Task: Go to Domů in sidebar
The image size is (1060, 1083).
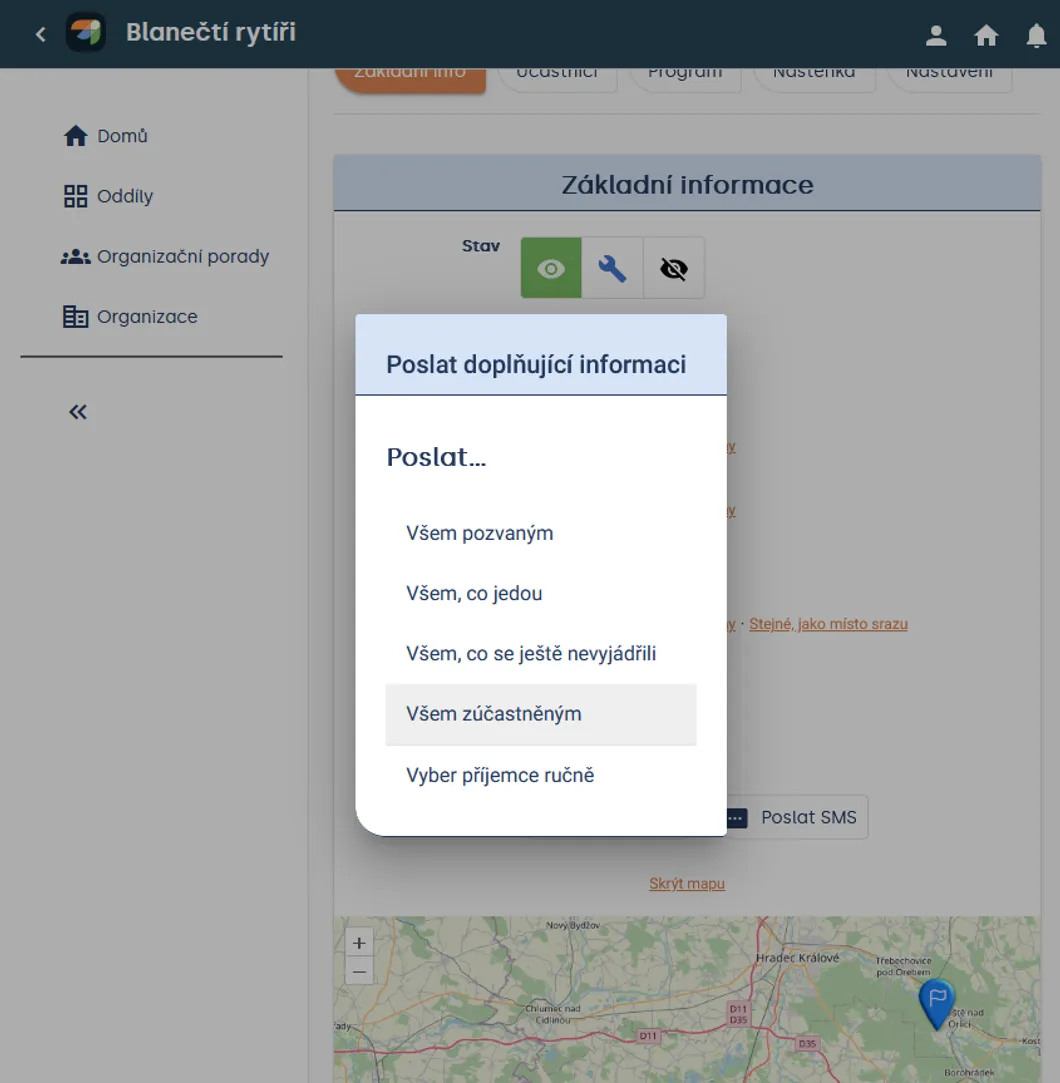Action: tap(122, 136)
